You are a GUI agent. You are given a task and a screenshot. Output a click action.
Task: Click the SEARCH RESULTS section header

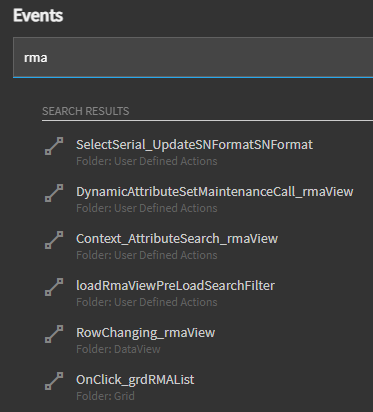click(x=86, y=111)
